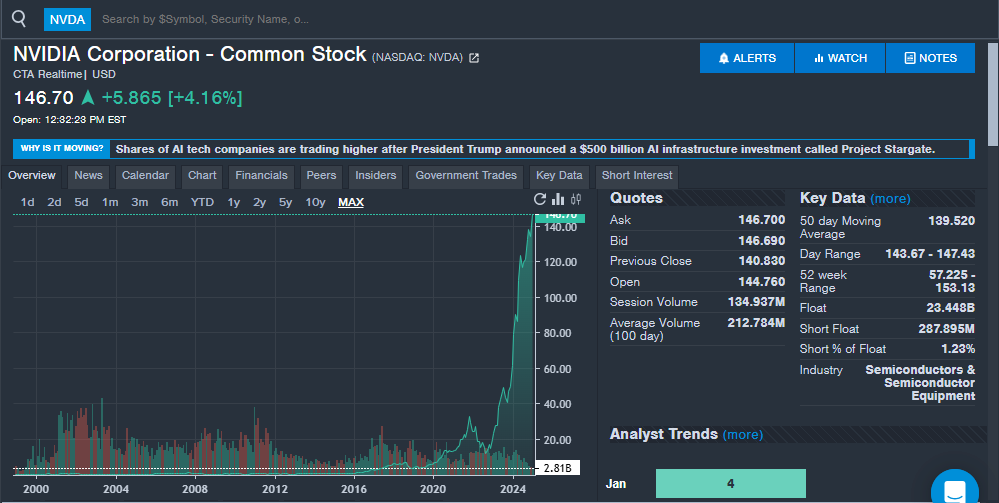Open the chat bubble widget
Image resolution: width=999 pixels, height=503 pixels.
coord(954,490)
